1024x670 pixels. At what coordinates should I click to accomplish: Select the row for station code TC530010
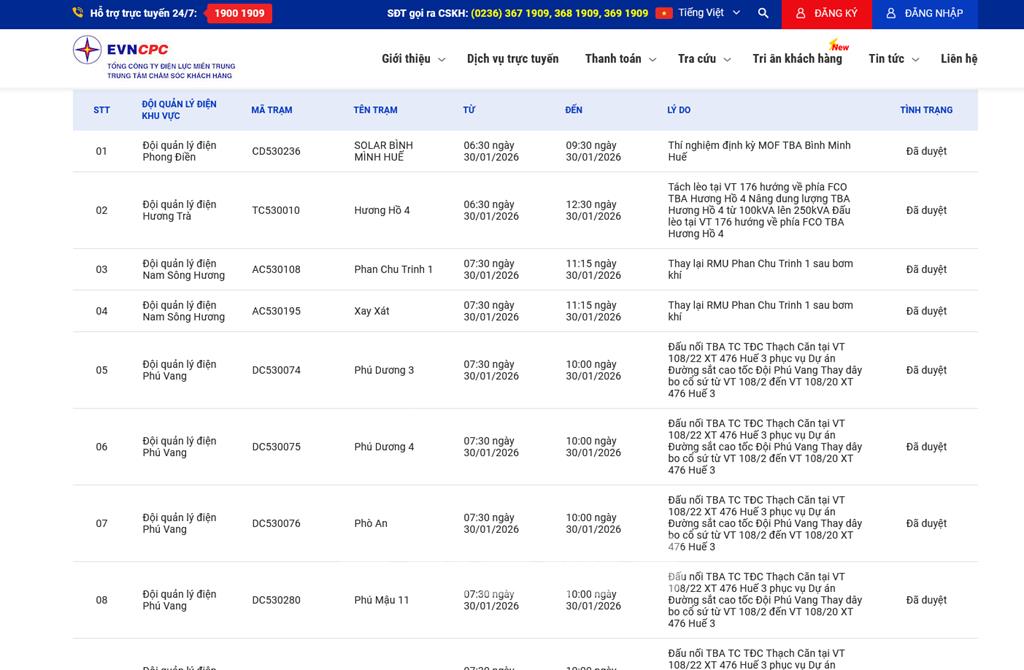pyautogui.click(x=276, y=211)
